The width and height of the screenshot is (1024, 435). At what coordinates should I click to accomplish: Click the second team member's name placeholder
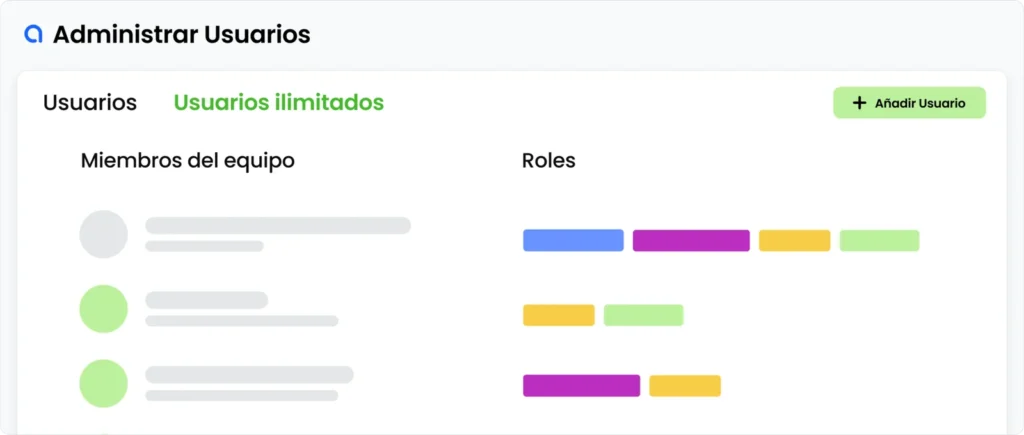coord(207,299)
